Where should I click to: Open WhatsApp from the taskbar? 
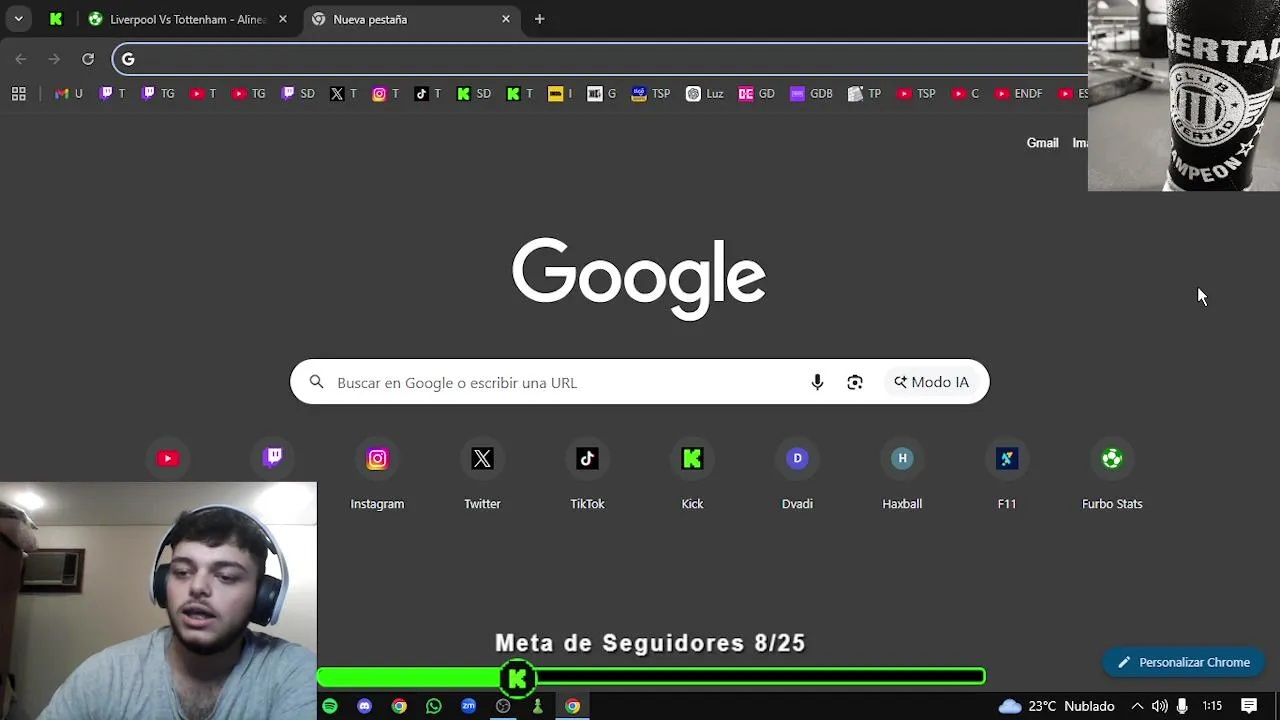[433, 706]
